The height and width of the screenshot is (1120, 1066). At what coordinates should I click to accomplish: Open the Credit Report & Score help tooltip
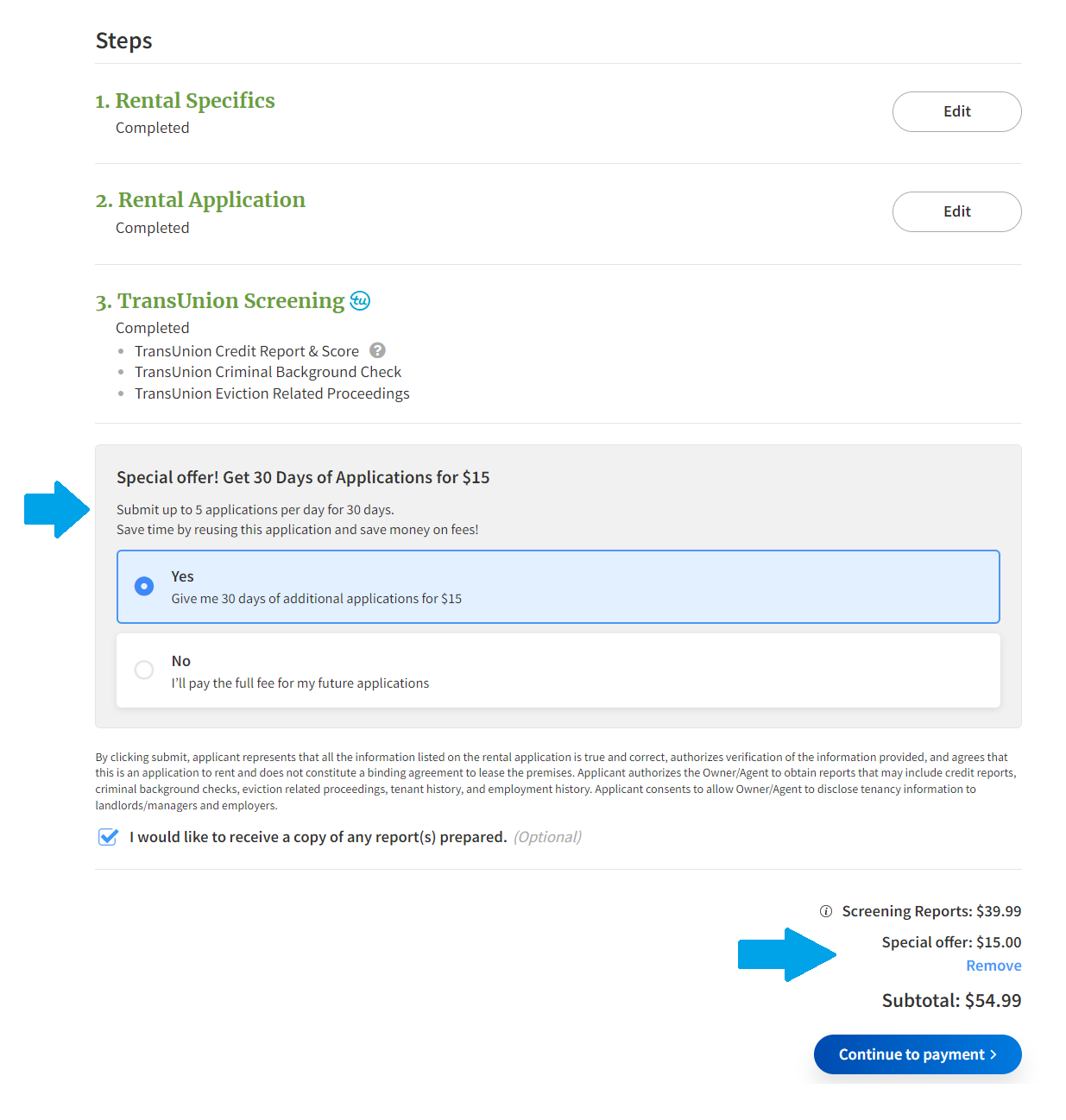[378, 350]
